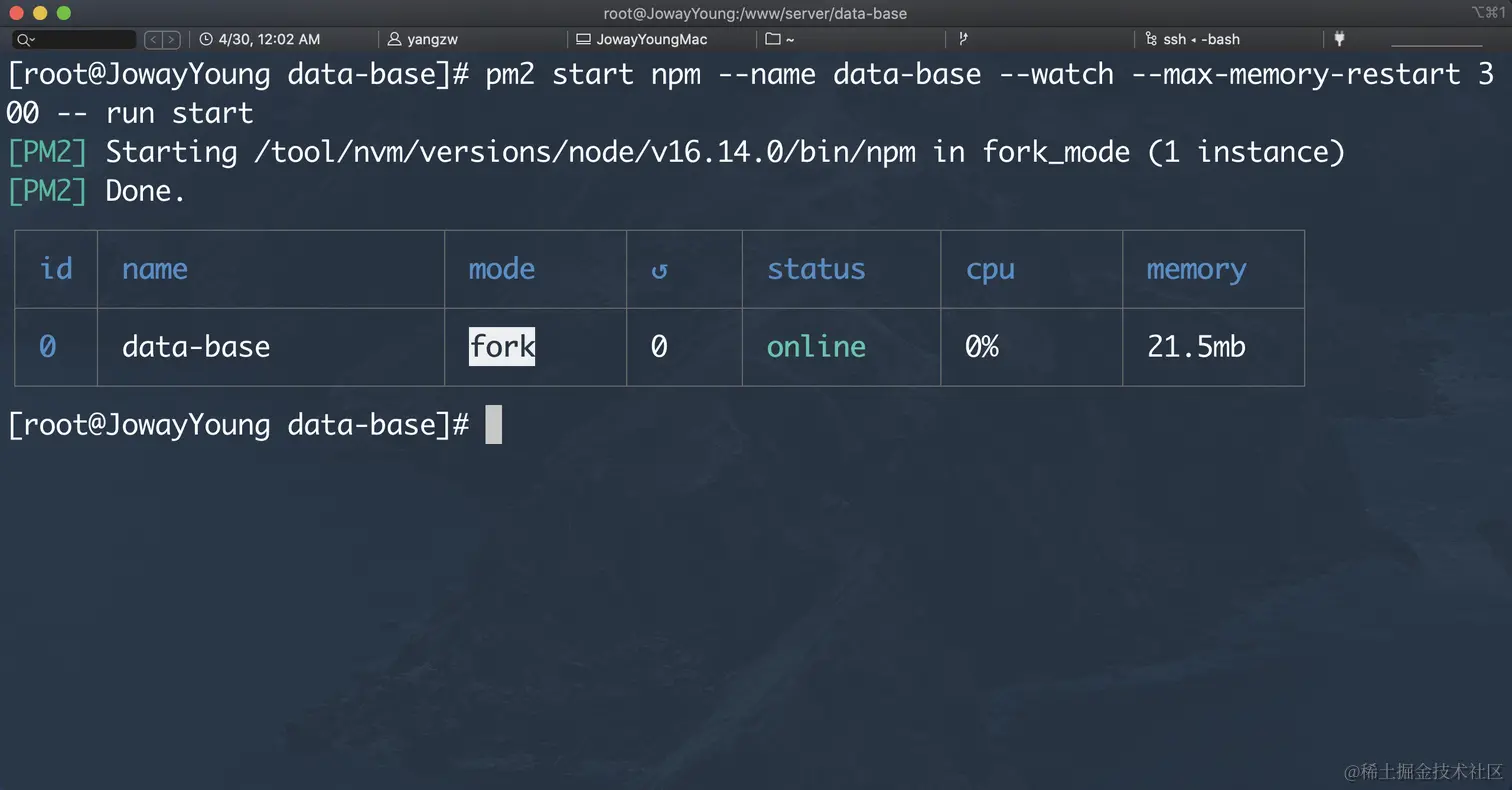The width and height of the screenshot is (1512, 790).
Task: Go to previous search result arrow
Action: click(153, 40)
